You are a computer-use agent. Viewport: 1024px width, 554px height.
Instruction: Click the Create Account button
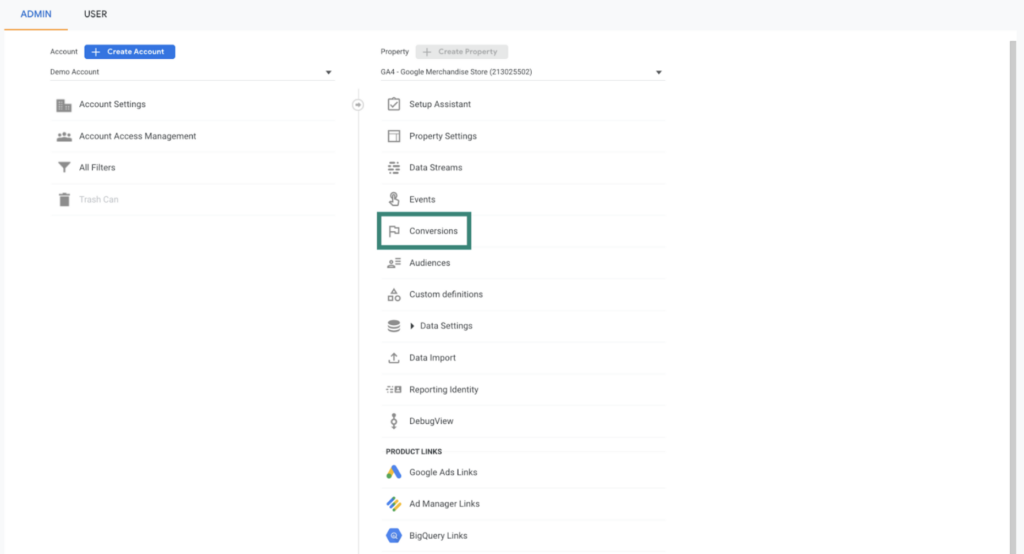129,52
